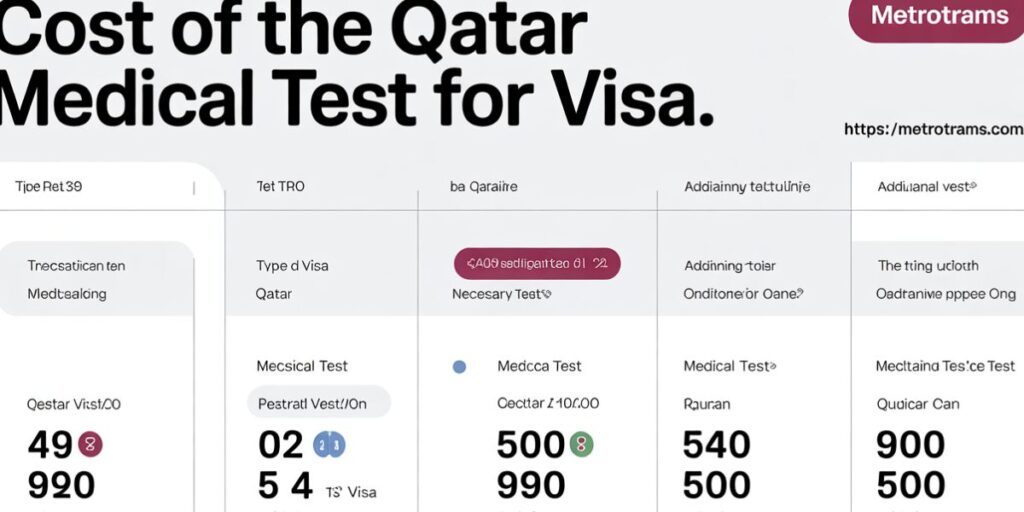This screenshot has height=512, width=1024.
Task: Select the blue dot before Medcca Test
Action: 459,367
